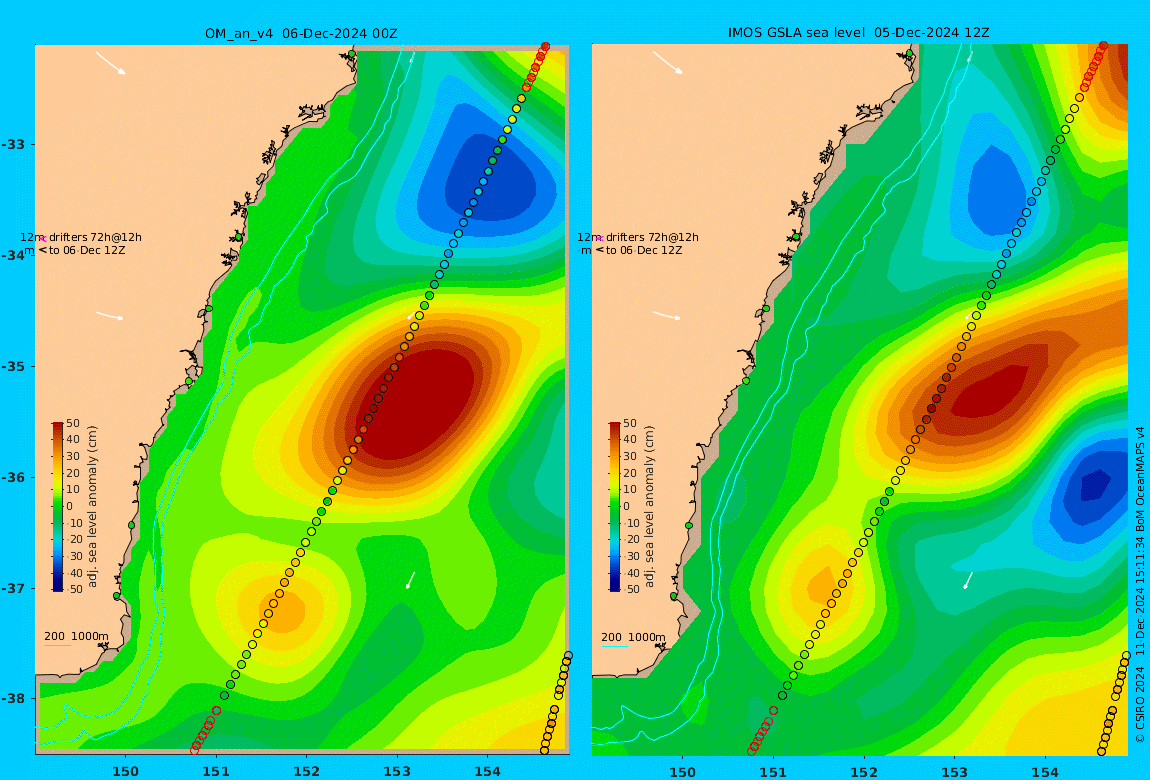The width and height of the screenshot is (1150, 780).
Task: Click the latitude label -37
Action: click(x=15, y=588)
